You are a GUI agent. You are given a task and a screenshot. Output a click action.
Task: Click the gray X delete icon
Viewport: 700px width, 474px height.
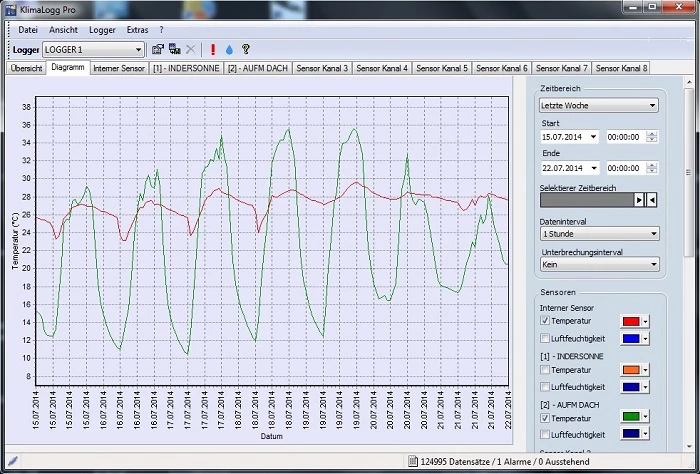click(190, 49)
